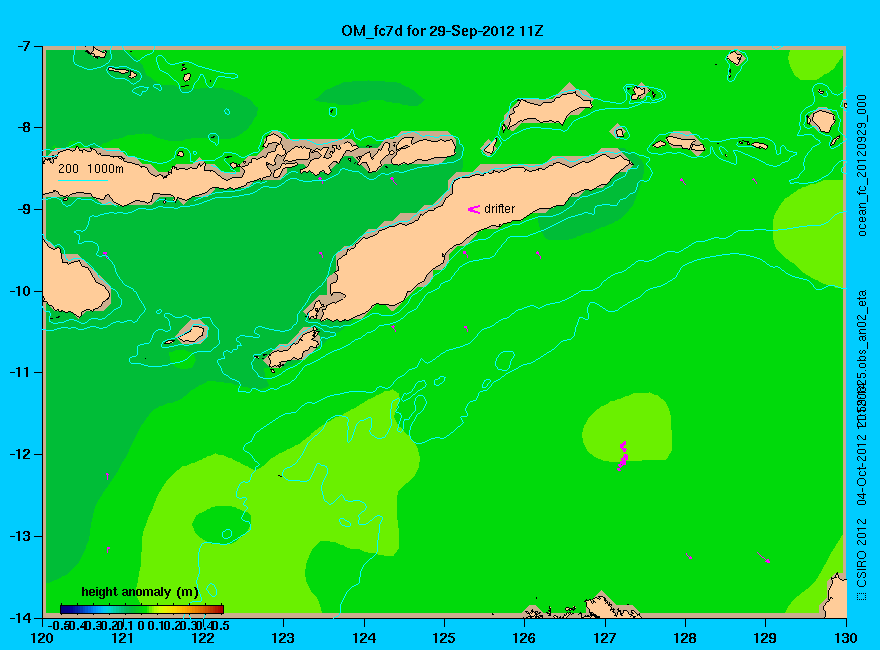The image size is (880, 650).
Task: Click the cyan contour legend line under "200 1000m"
Action: click(x=82, y=180)
